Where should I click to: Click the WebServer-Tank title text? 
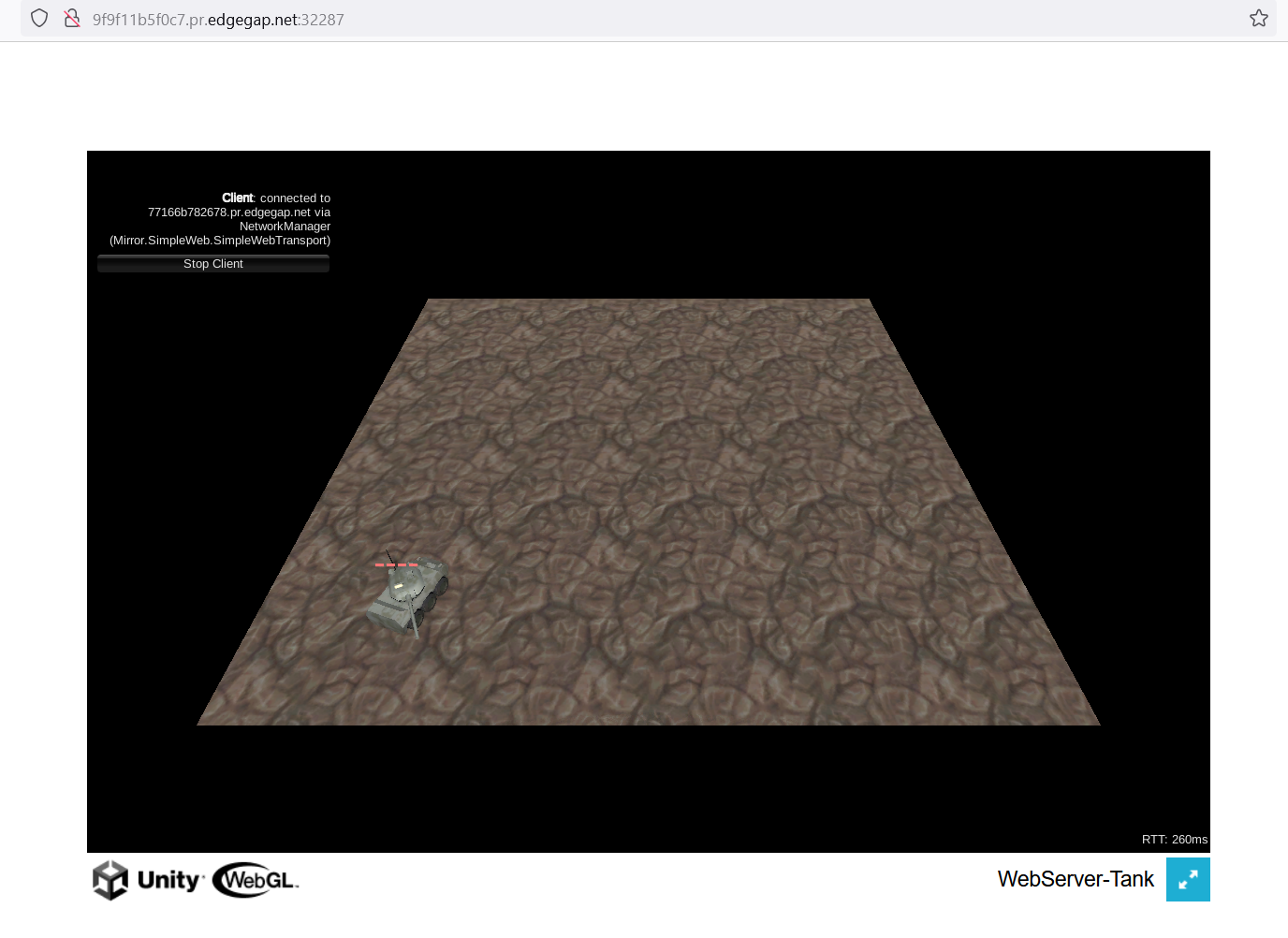(x=1075, y=879)
